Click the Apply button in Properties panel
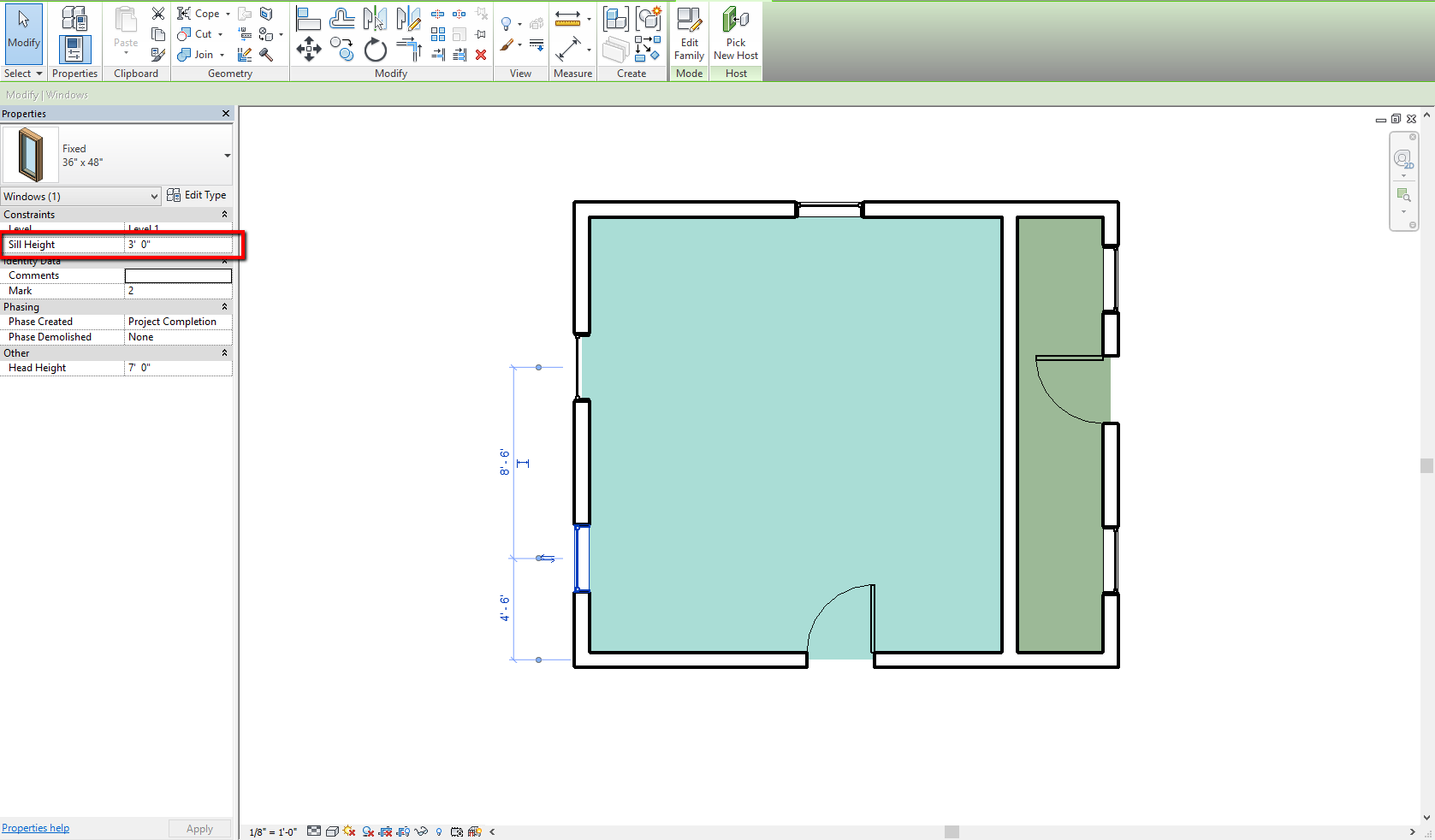 199,828
